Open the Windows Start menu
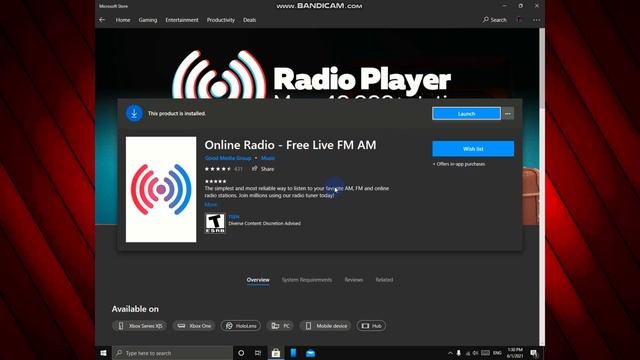The image size is (640, 360). click(103, 353)
